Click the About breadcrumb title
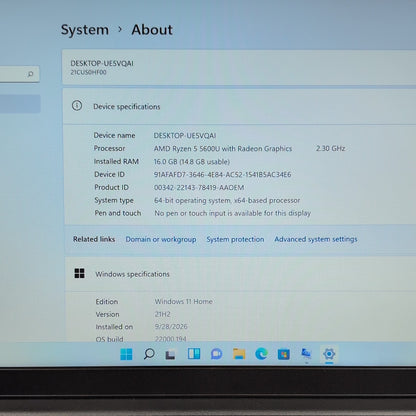 pos(152,30)
